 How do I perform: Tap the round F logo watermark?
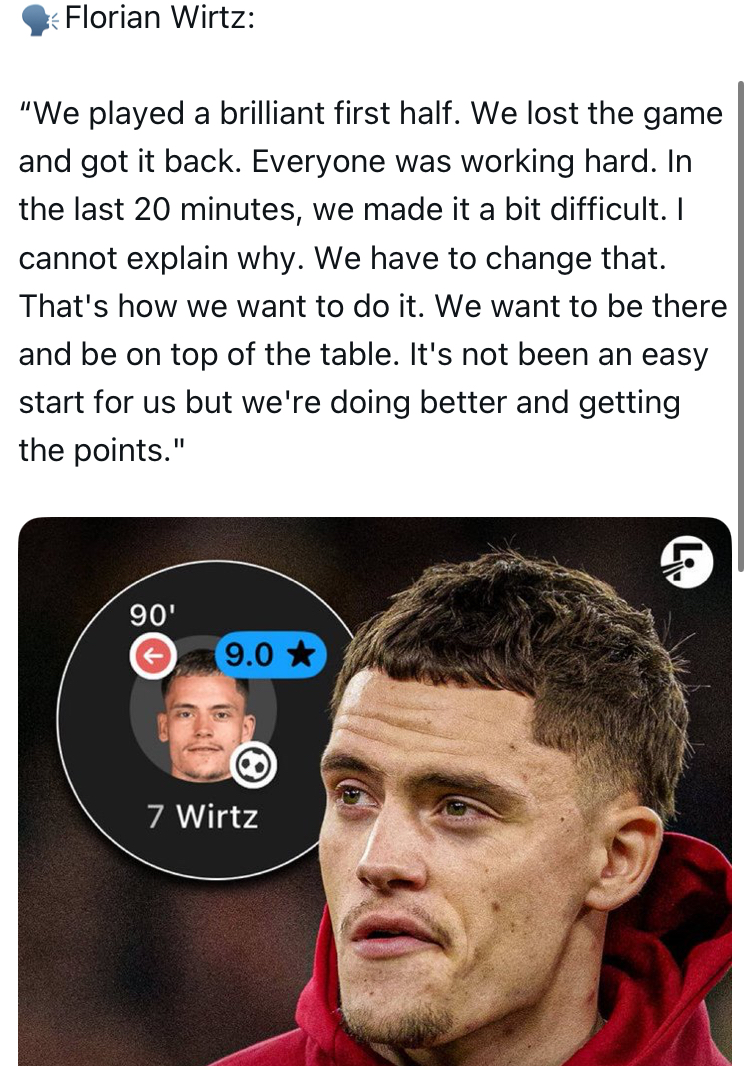coord(687,562)
